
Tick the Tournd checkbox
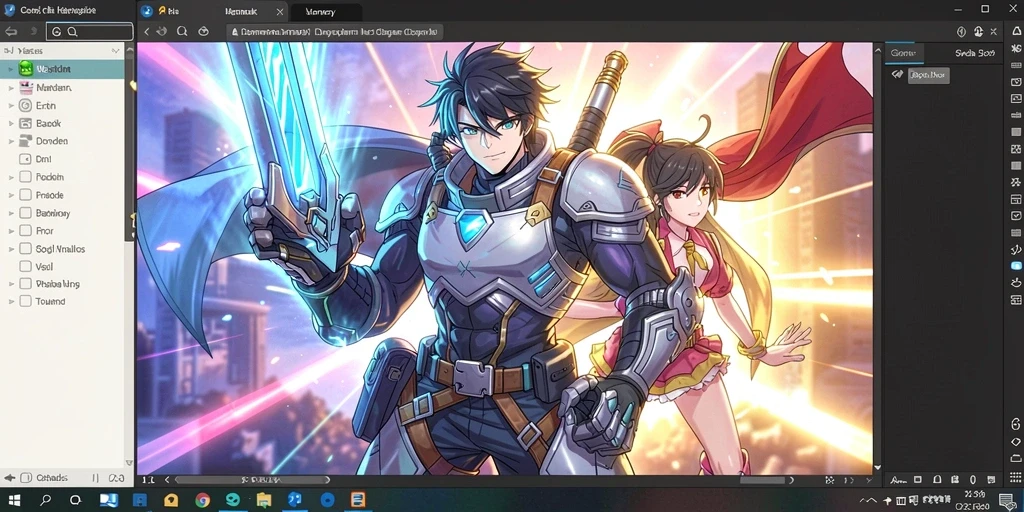click(x=25, y=301)
